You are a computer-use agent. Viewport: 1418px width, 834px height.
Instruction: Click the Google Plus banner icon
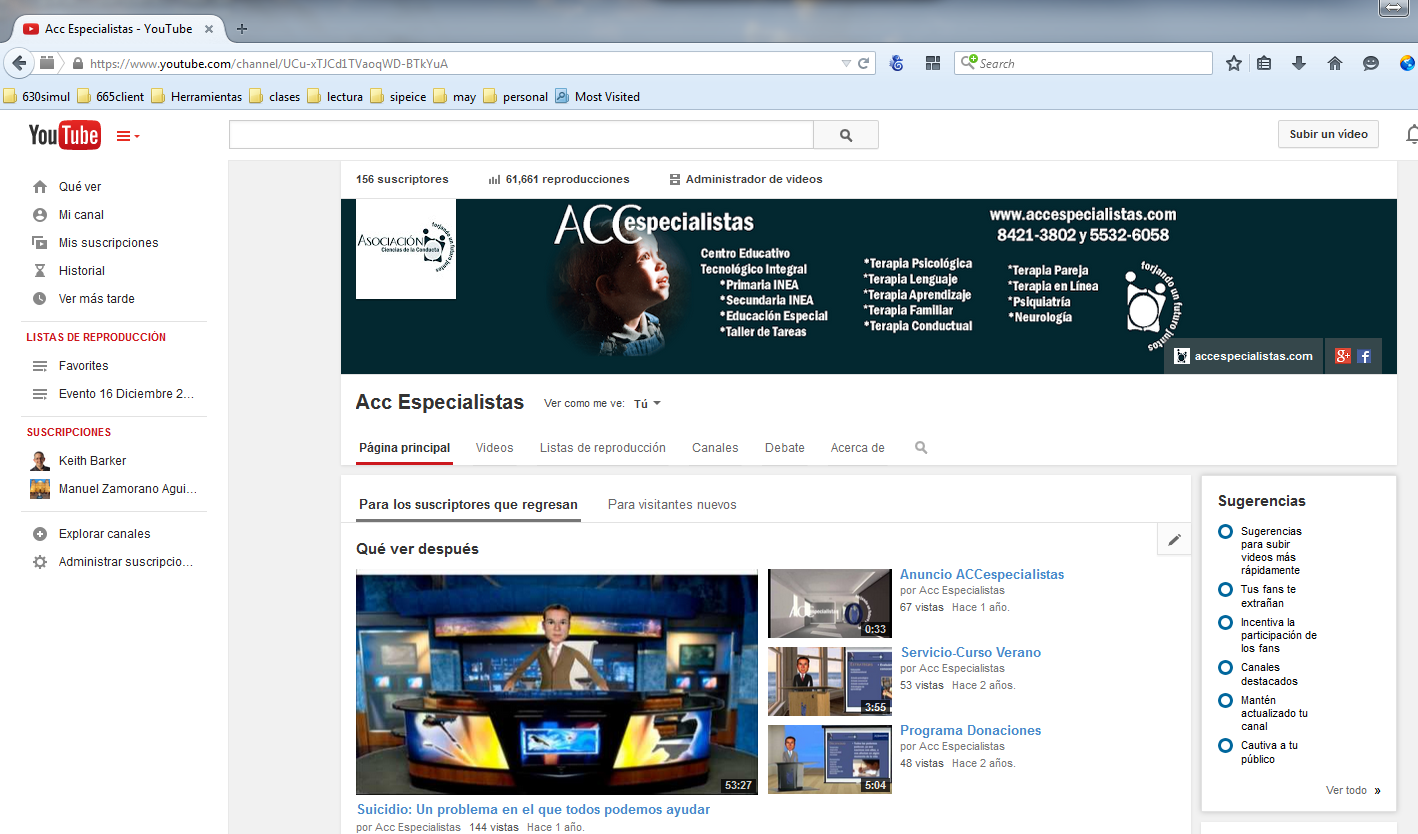(1342, 356)
